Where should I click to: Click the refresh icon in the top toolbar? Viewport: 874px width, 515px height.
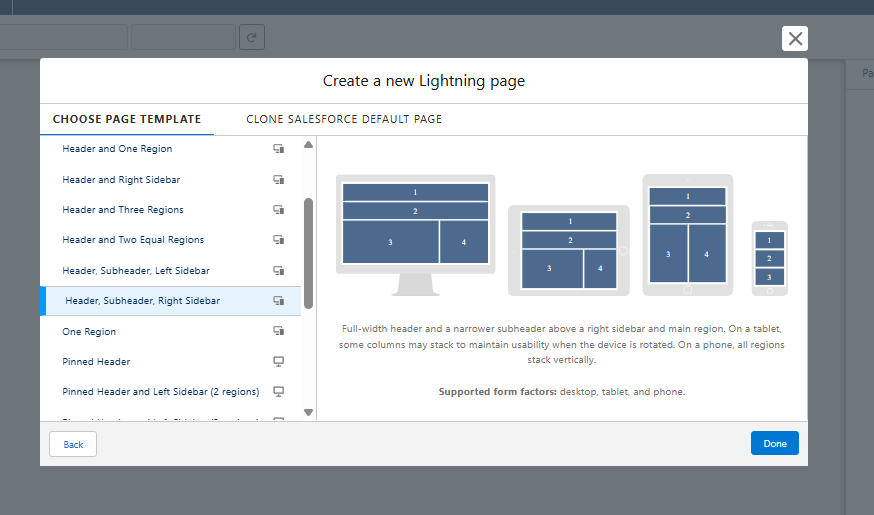pos(252,38)
